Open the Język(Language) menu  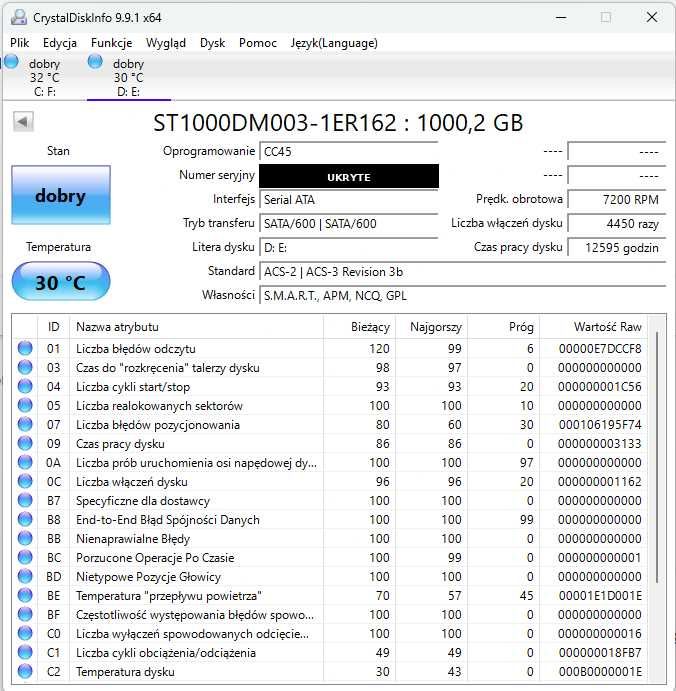click(334, 43)
